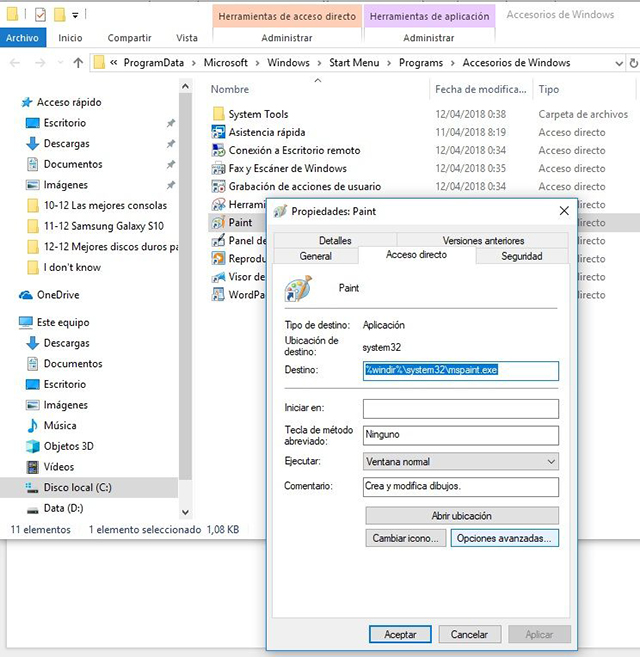Click the Asistencia rápida shortcut icon
This screenshot has height=657, width=640.
218,132
